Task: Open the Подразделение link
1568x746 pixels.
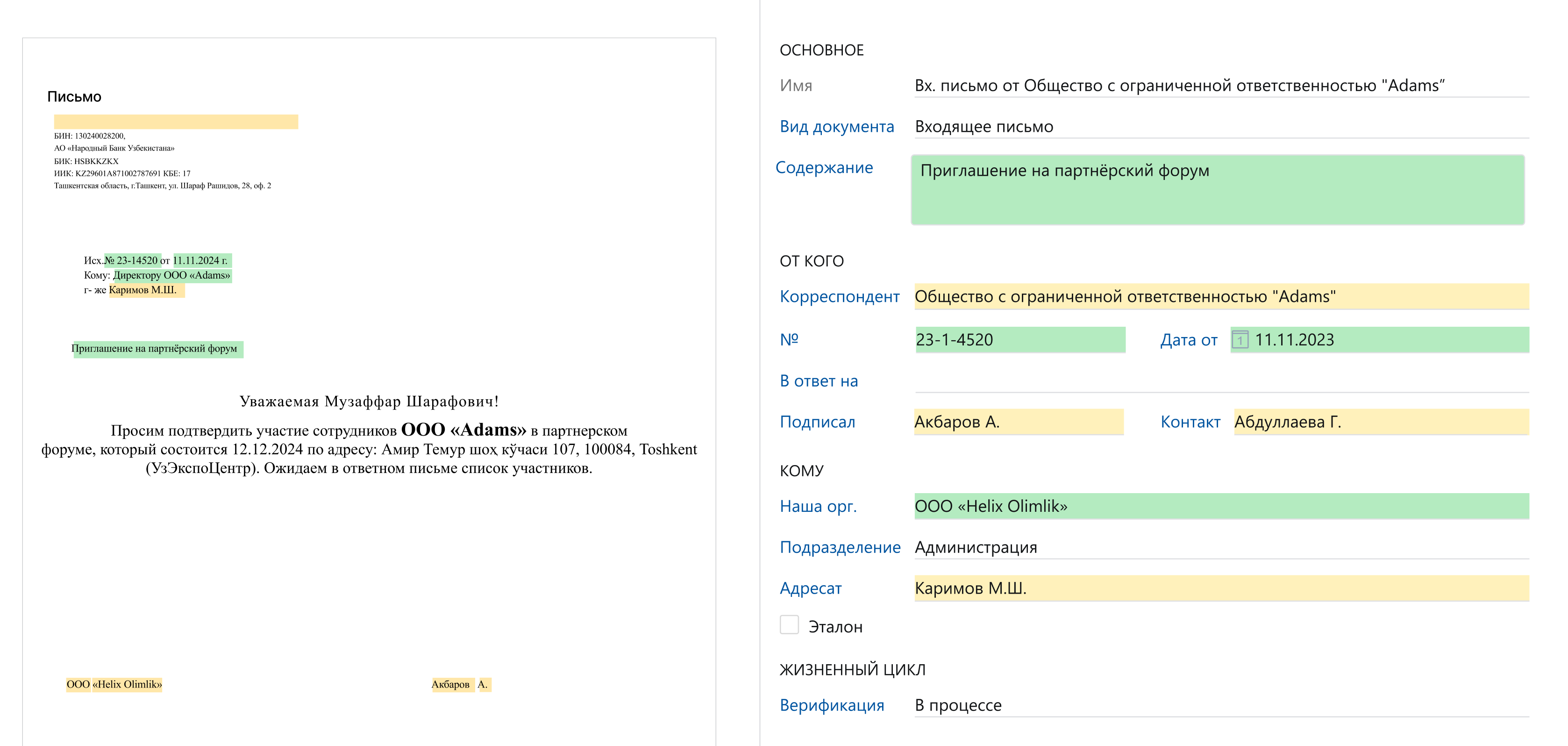Action: pos(840,547)
